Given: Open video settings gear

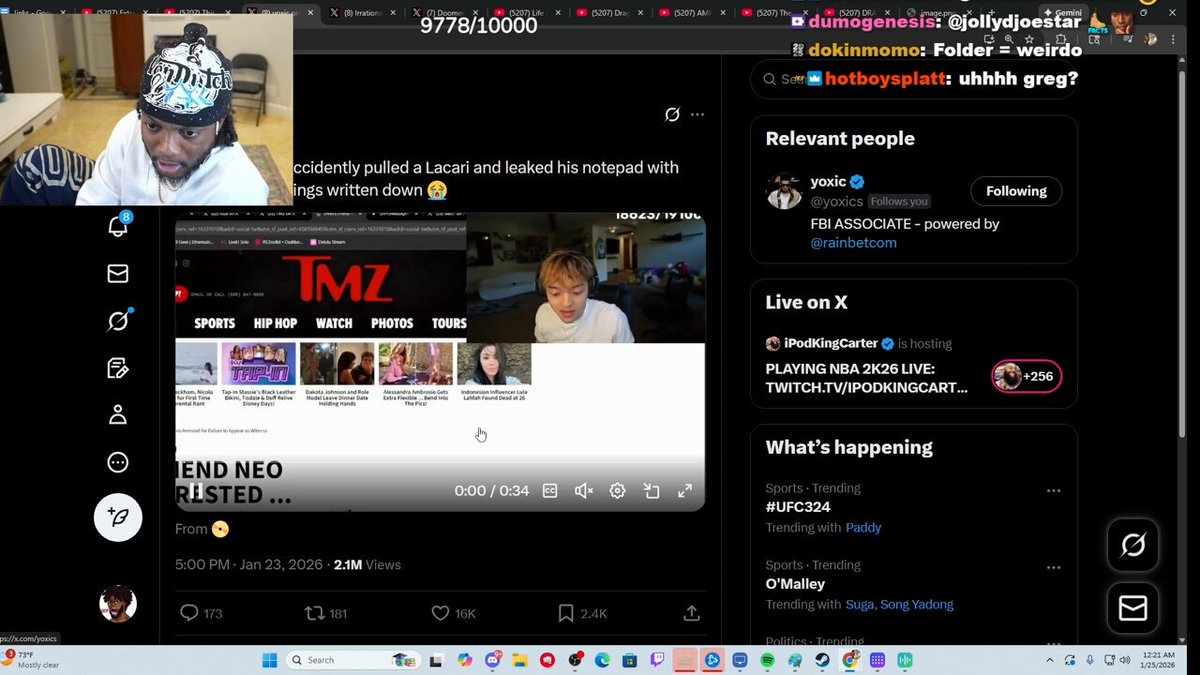Looking at the screenshot, I should [x=618, y=491].
